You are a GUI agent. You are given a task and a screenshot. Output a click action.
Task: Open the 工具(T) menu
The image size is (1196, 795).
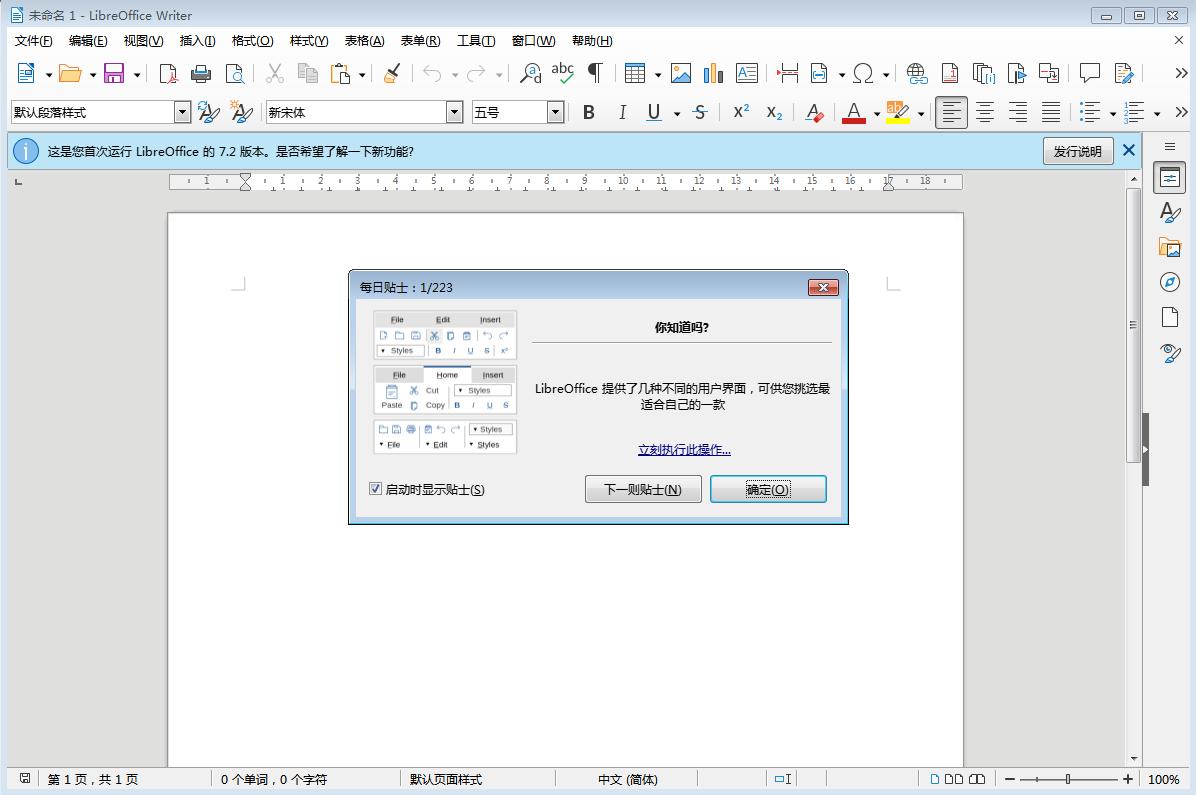(476, 40)
